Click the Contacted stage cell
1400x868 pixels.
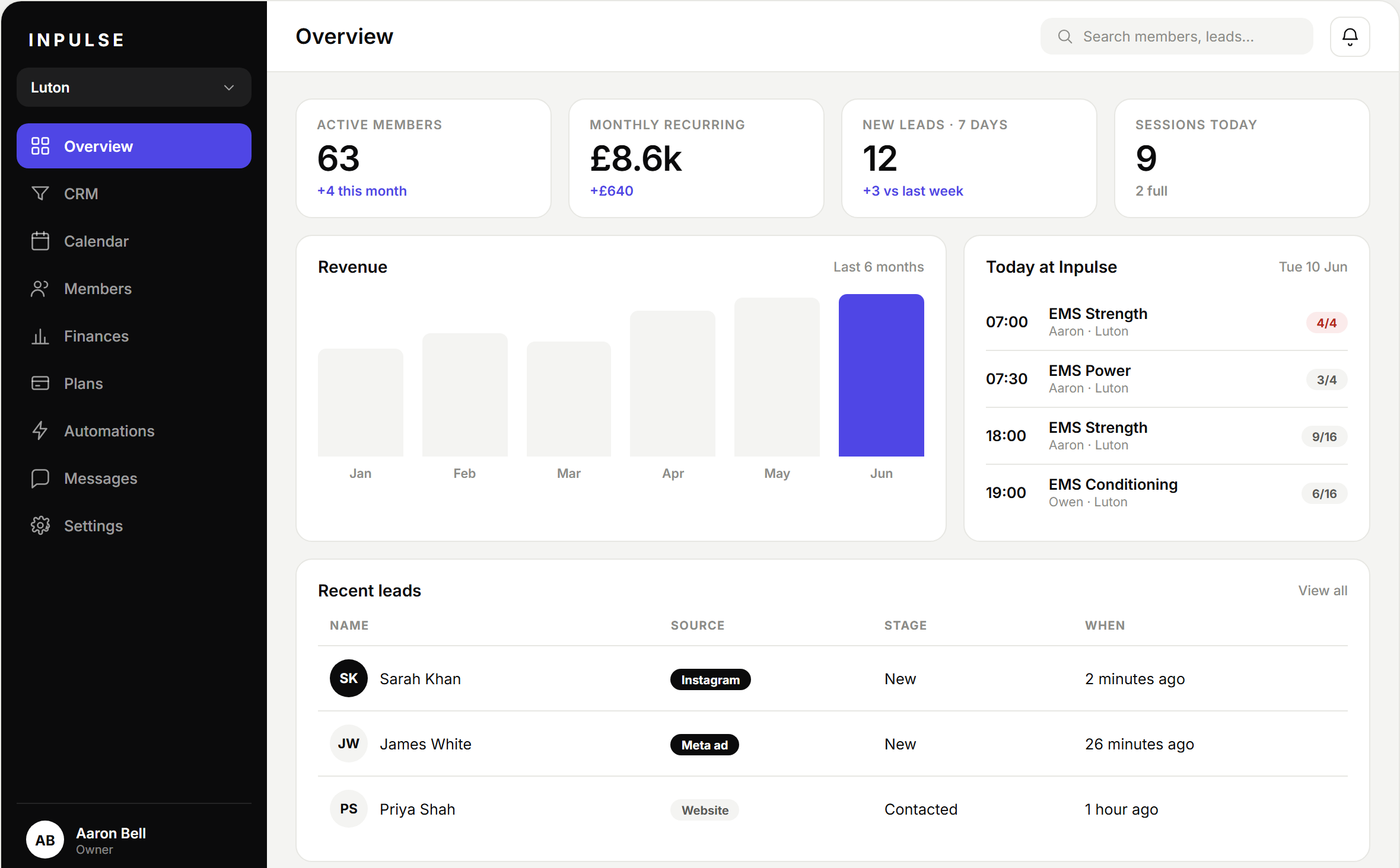[x=921, y=809]
